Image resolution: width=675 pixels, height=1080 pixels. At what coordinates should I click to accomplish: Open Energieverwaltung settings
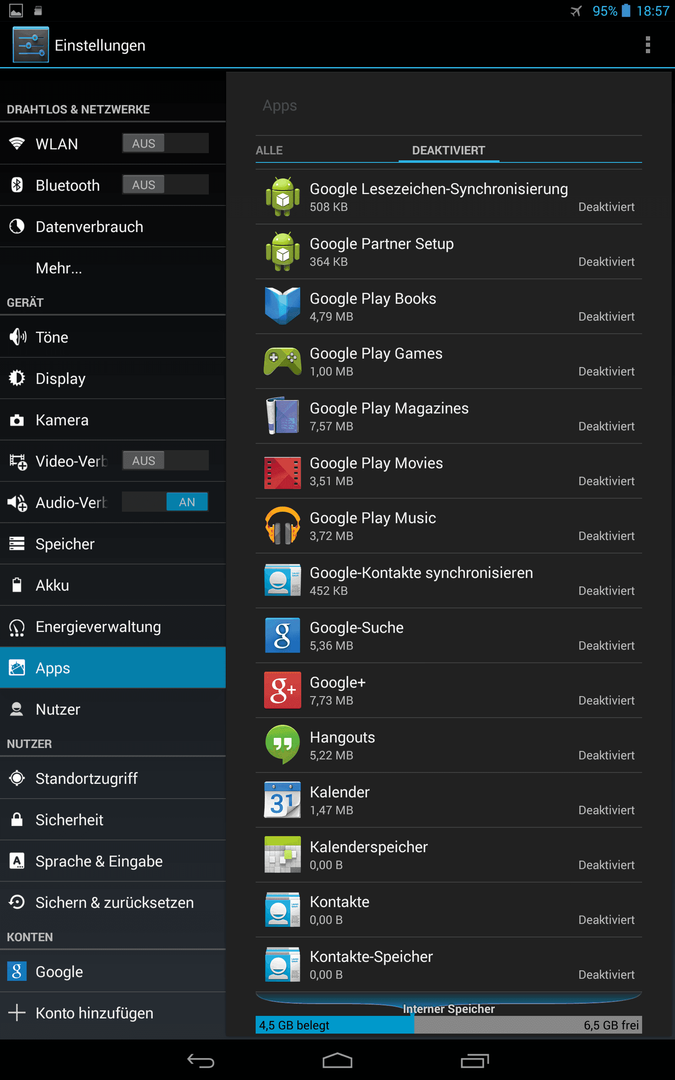(113, 627)
